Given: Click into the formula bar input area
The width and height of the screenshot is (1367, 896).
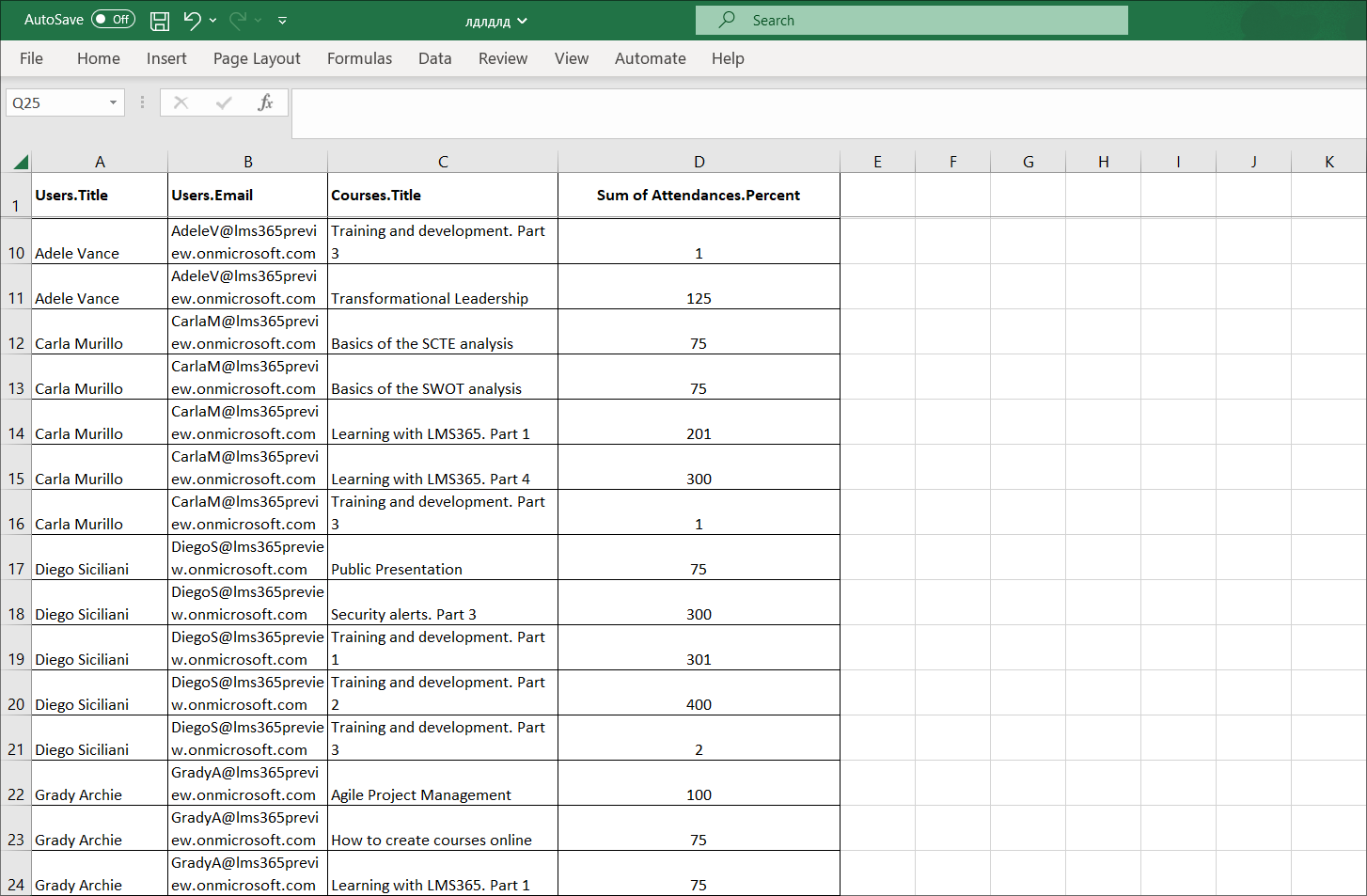Looking at the screenshot, I should coord(827,113).
